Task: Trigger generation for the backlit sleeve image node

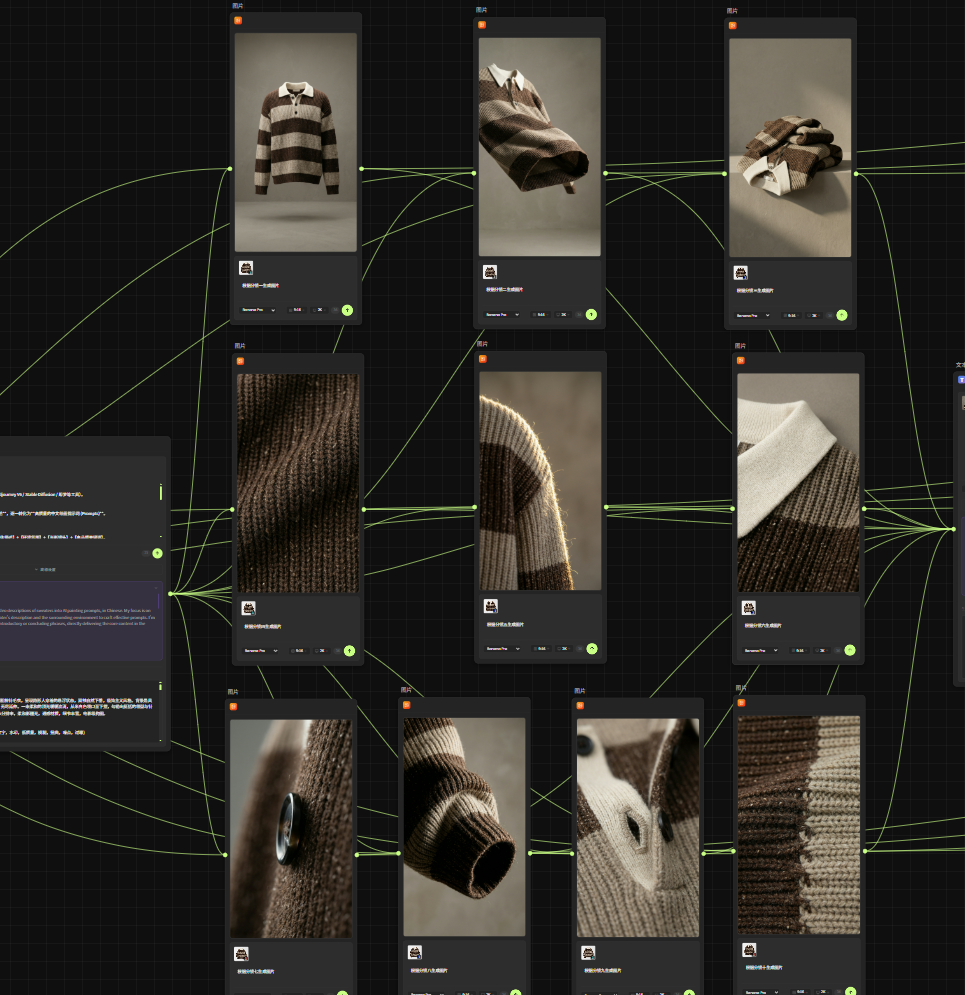Action: coord(592,648)
